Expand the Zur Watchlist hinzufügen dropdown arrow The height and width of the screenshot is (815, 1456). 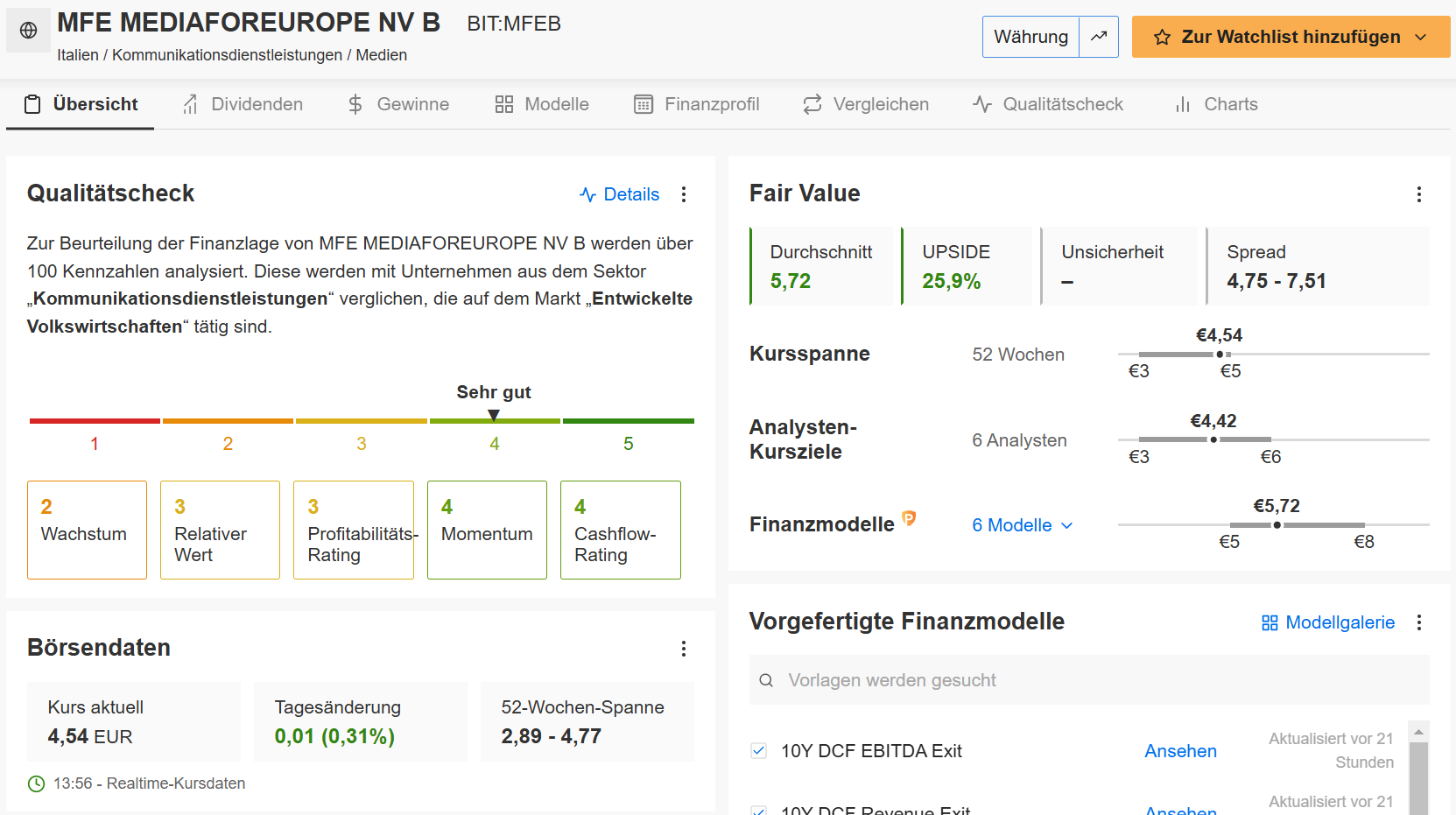coord(1421,37)
